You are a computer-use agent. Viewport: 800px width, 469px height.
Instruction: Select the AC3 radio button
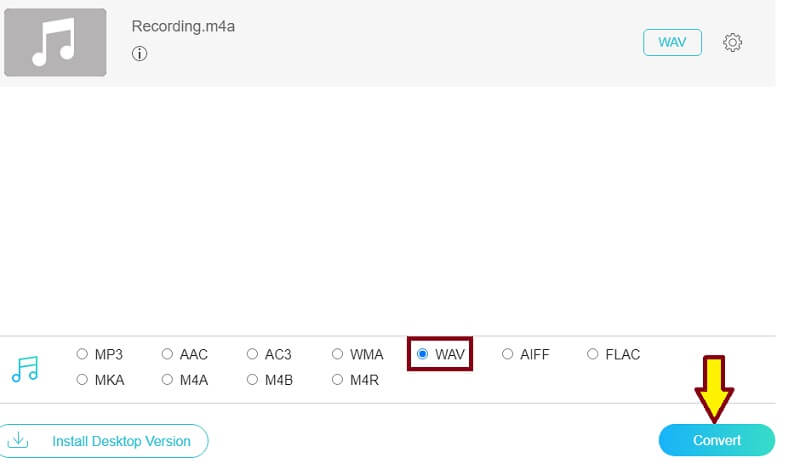point(252,354)
